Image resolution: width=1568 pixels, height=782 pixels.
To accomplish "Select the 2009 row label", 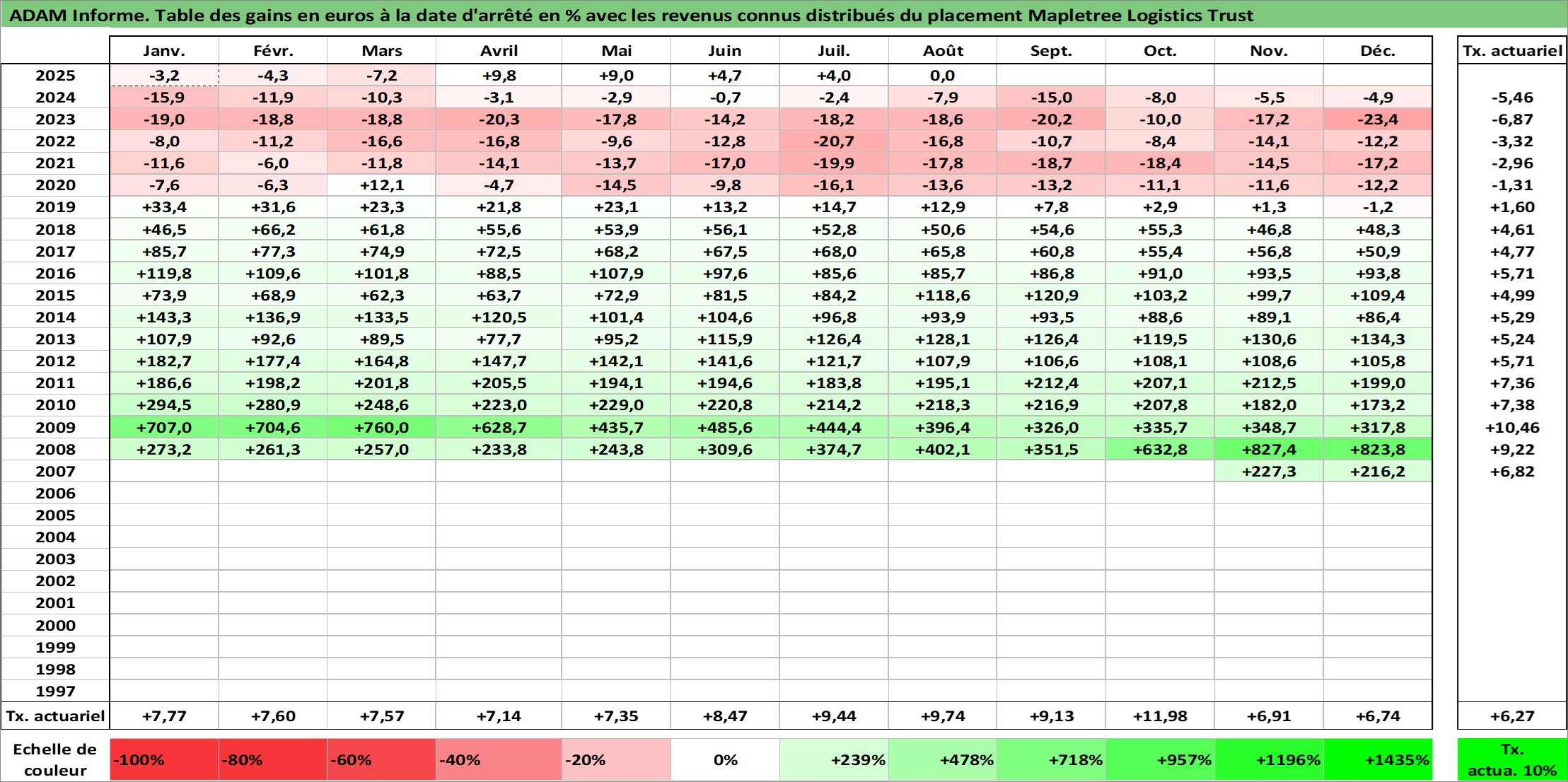I will coord(55,427).
